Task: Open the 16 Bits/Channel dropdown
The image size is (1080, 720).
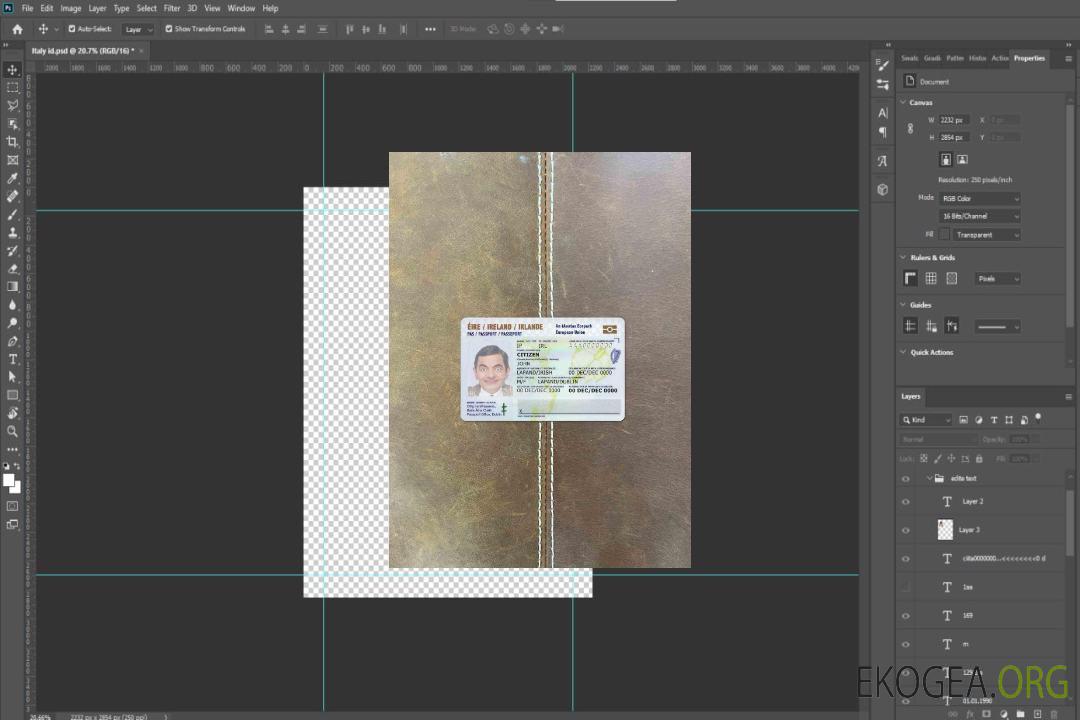Action: click(x=980, y=216)
